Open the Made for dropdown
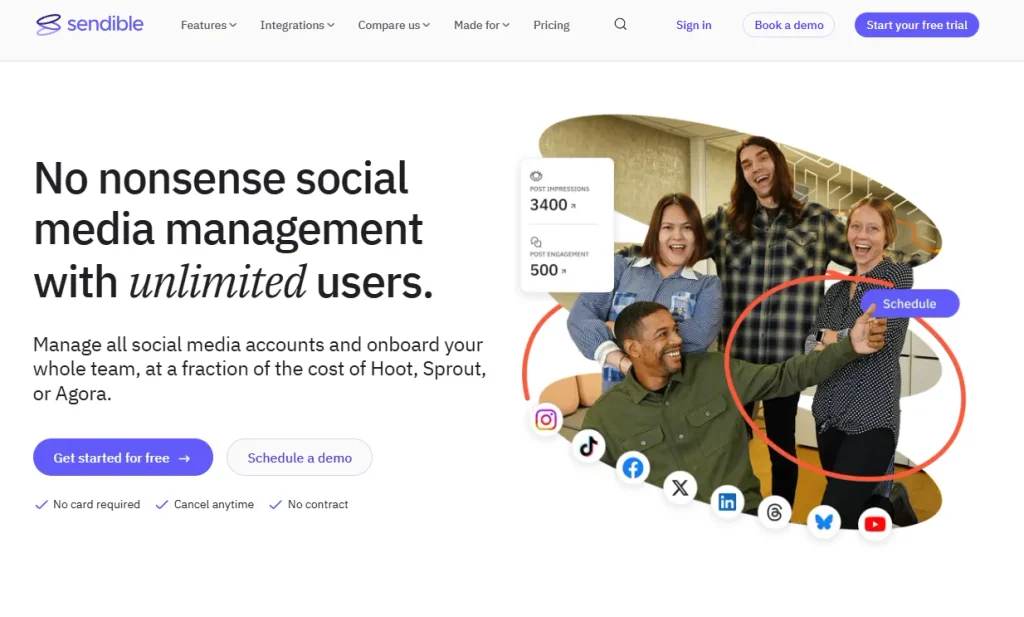The image size is (1024, 617). [481, 25]
